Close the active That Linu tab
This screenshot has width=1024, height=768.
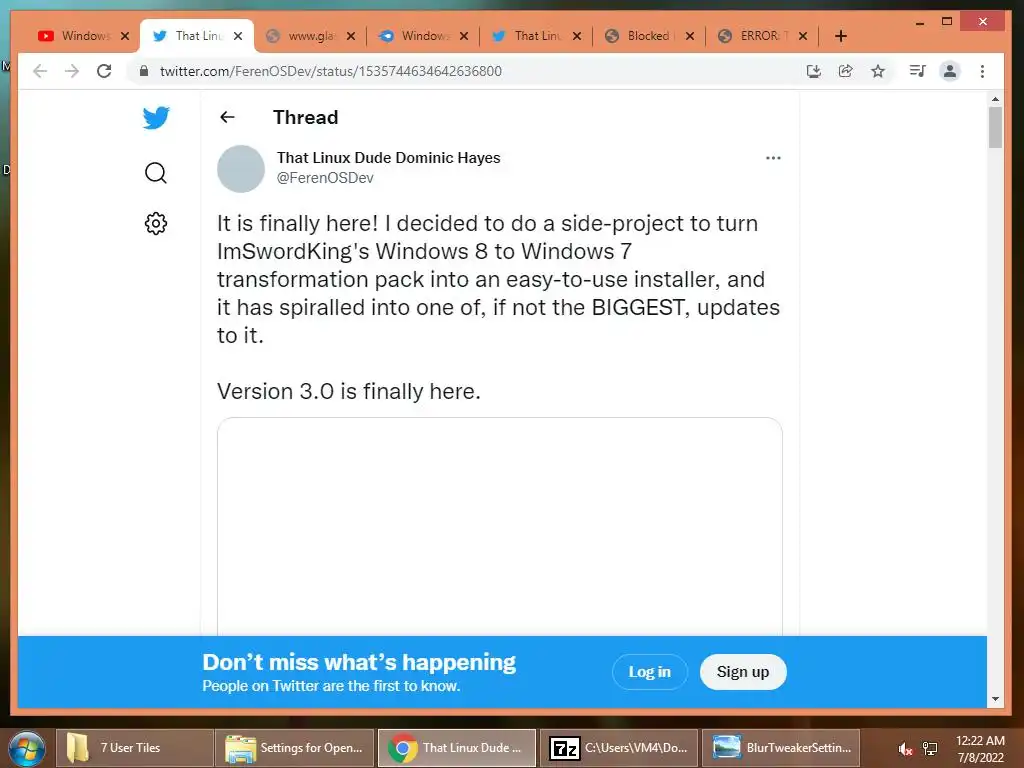click(x=238, y=36)
